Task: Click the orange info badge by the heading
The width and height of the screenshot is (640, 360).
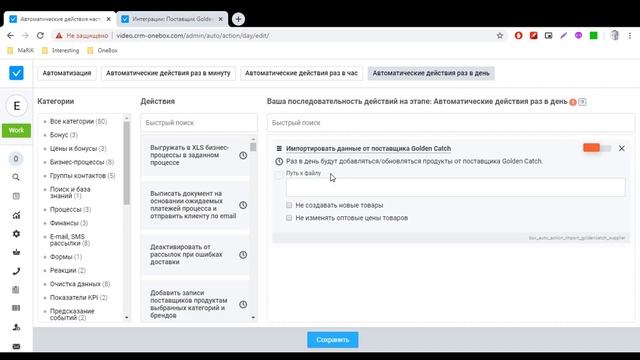Action: pyautogui.click(x=573, y=102)
